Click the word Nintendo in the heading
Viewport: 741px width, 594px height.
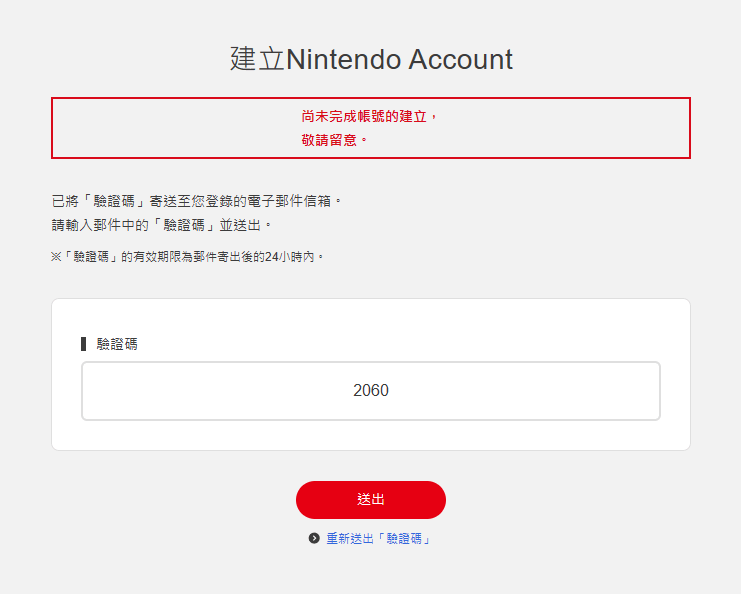pos(344,59)
